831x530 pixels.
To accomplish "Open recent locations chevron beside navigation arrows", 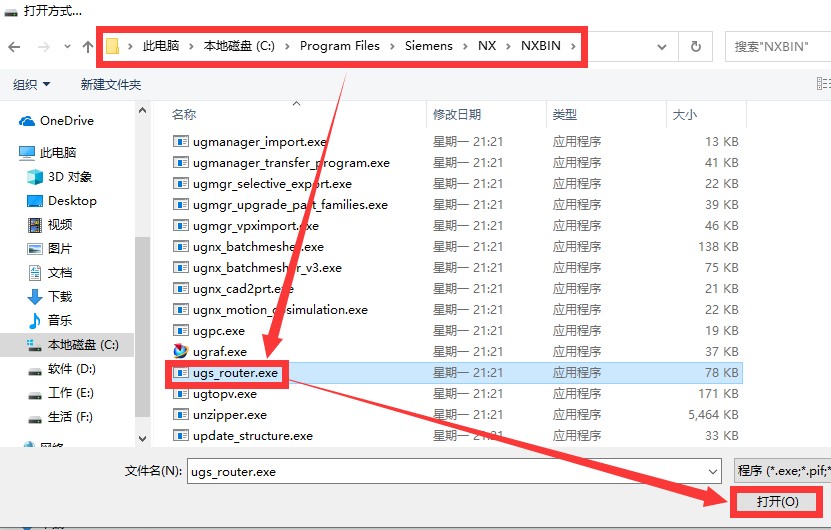I will [x=67, y=47].
